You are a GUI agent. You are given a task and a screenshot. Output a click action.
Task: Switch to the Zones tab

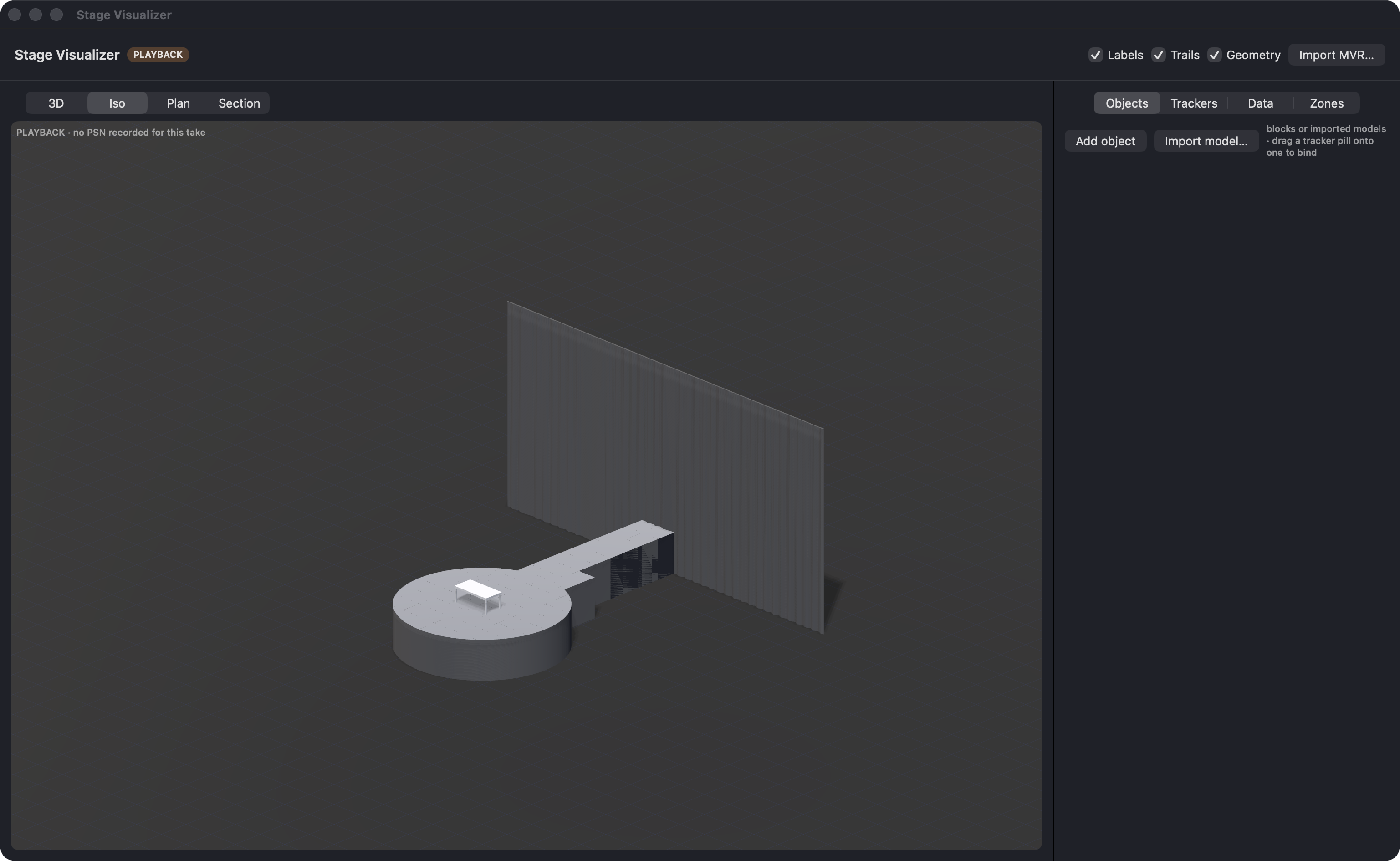[1327, 103]
